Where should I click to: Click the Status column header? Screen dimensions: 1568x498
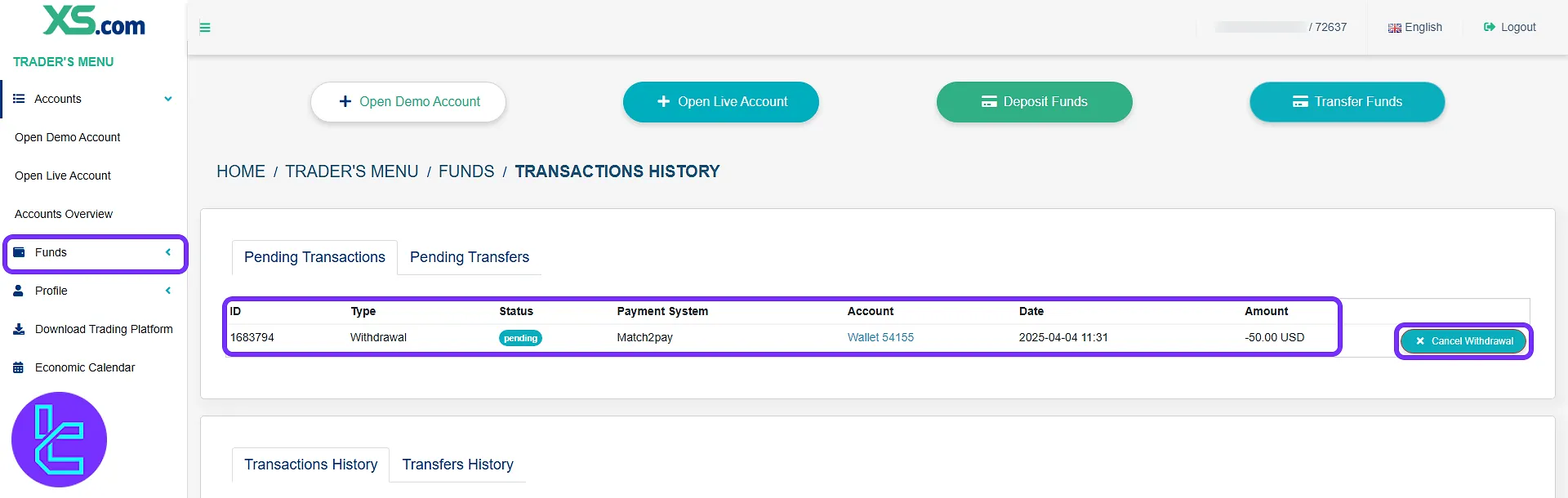pyautogui.click(x=516, y=311)
